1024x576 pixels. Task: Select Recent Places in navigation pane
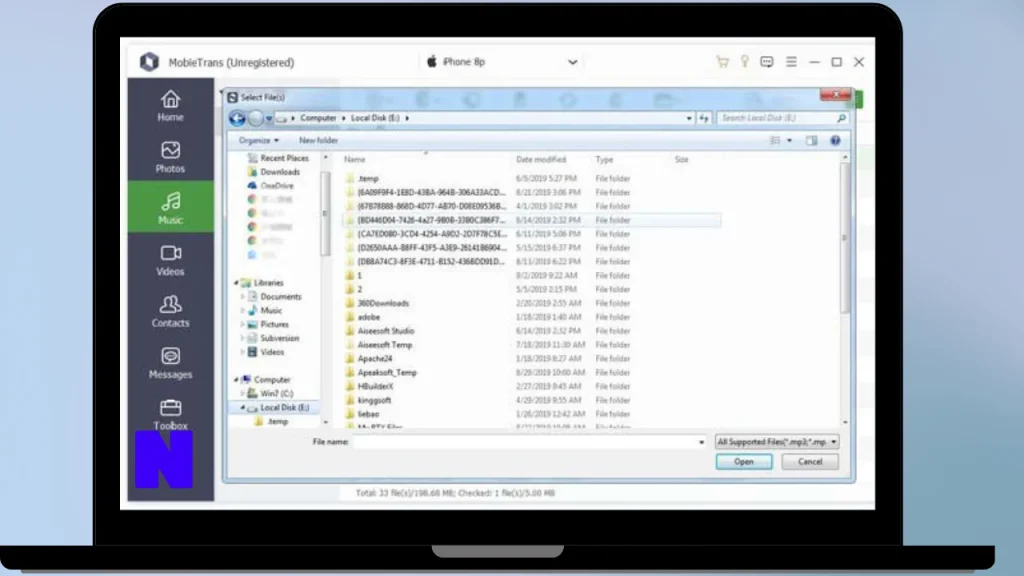point(278,158)
